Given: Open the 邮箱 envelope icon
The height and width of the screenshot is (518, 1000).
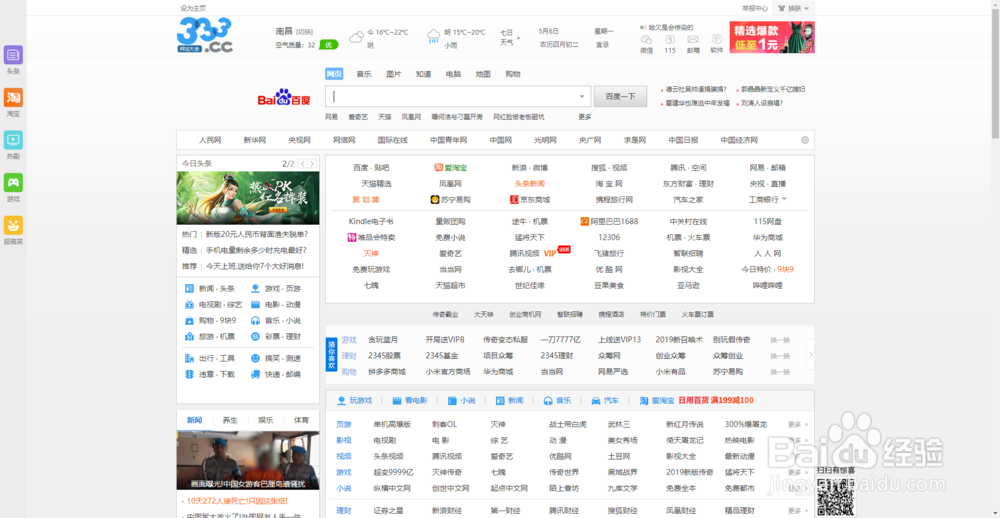Looking at the screenshot, I should point(693,40).
